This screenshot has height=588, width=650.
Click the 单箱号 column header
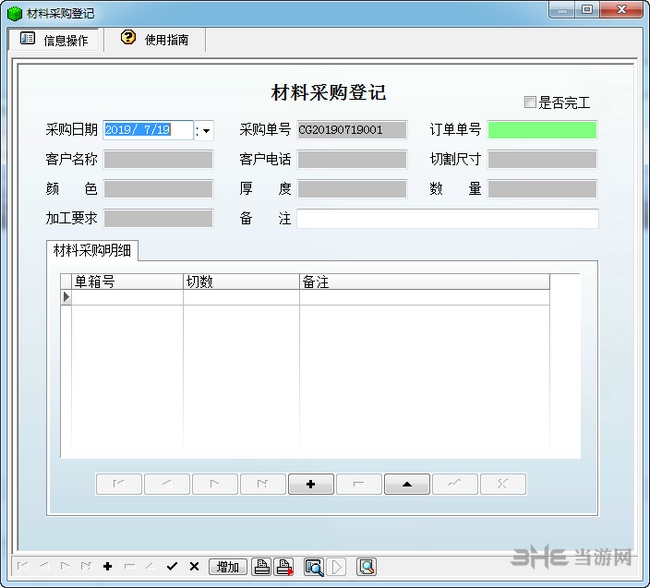127,282
